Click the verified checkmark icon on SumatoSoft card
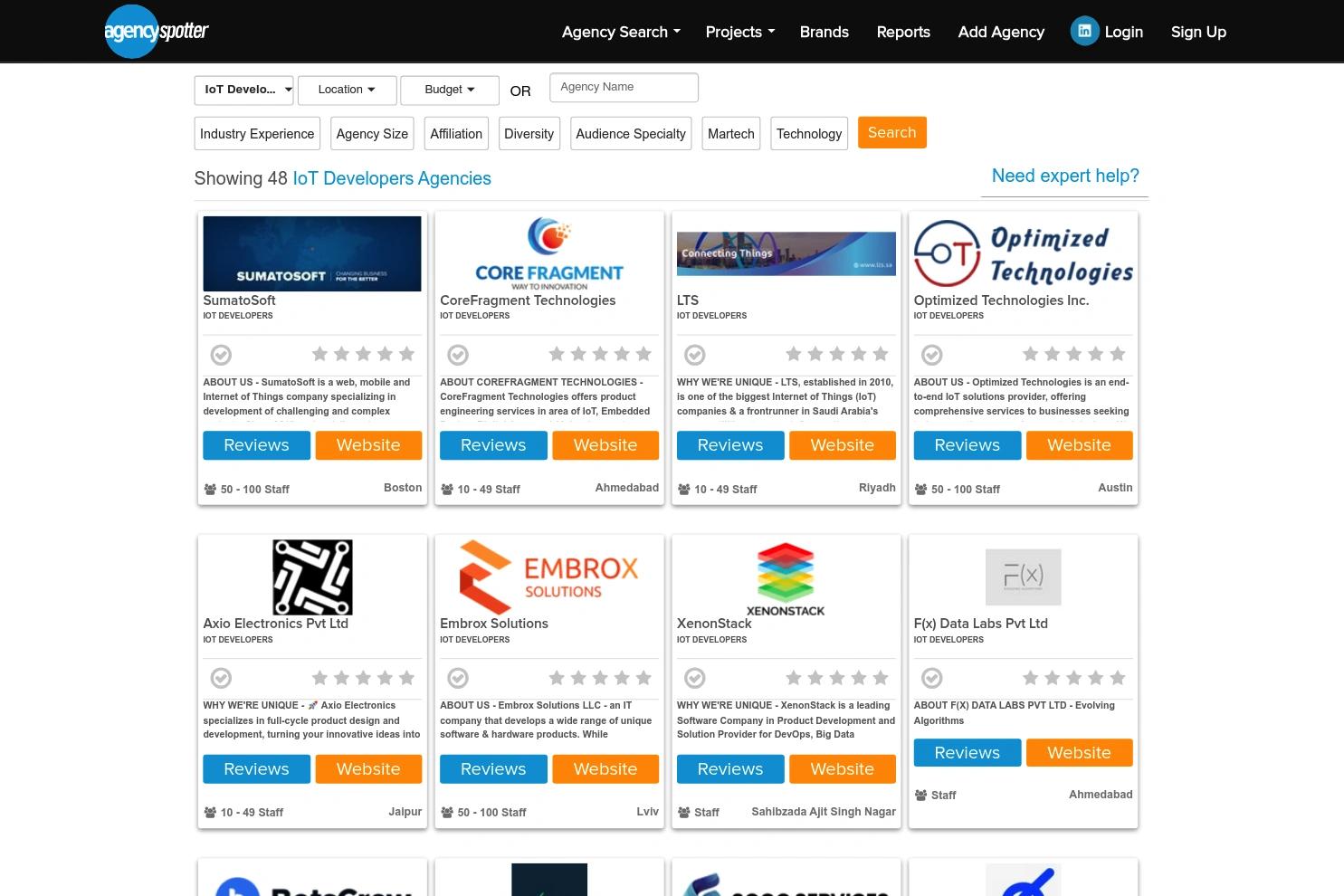This screenshot has height=896, width=1344. (x=221, y=355)
